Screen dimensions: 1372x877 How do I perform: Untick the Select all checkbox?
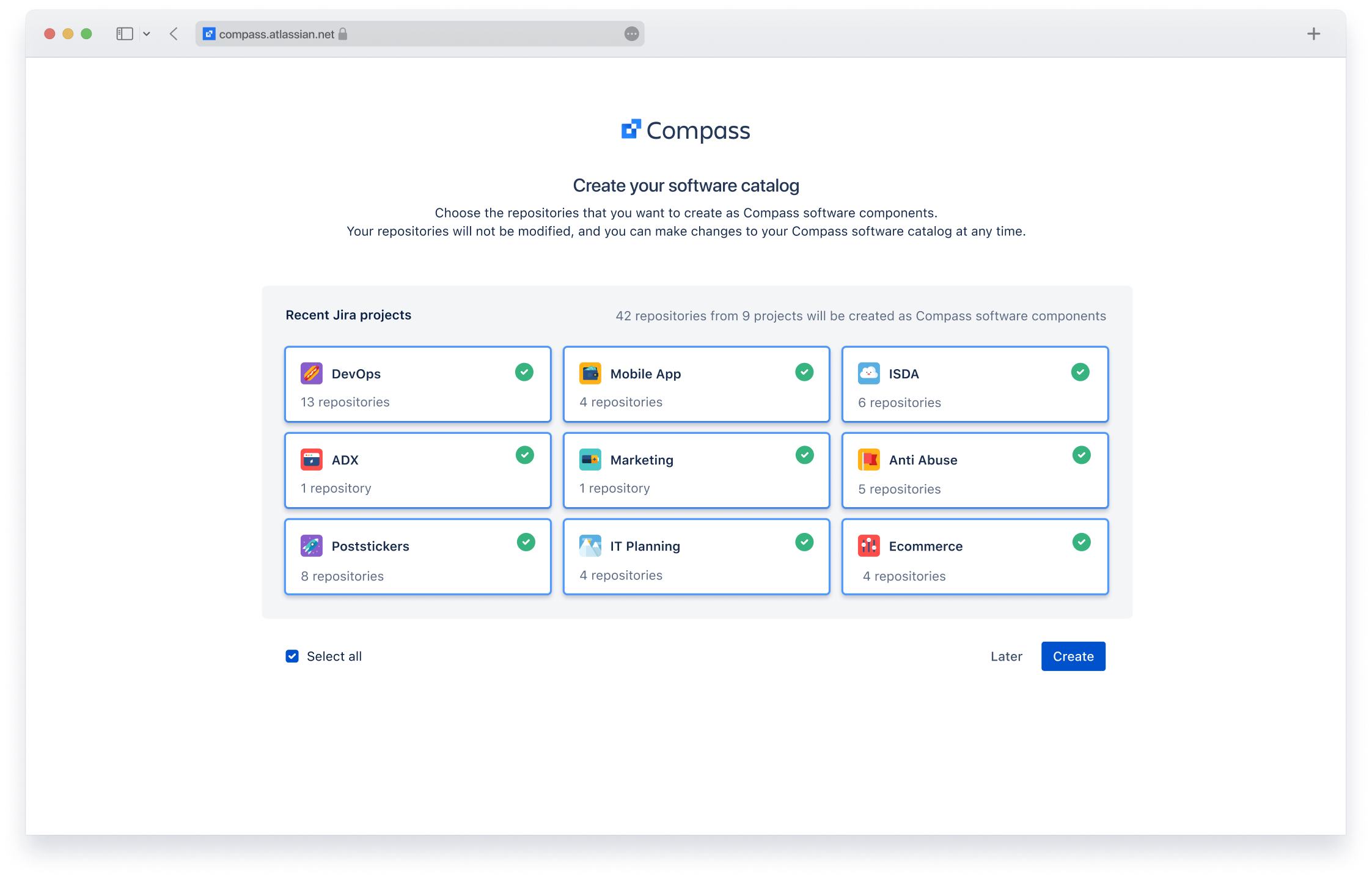click(x=292, y=656)
